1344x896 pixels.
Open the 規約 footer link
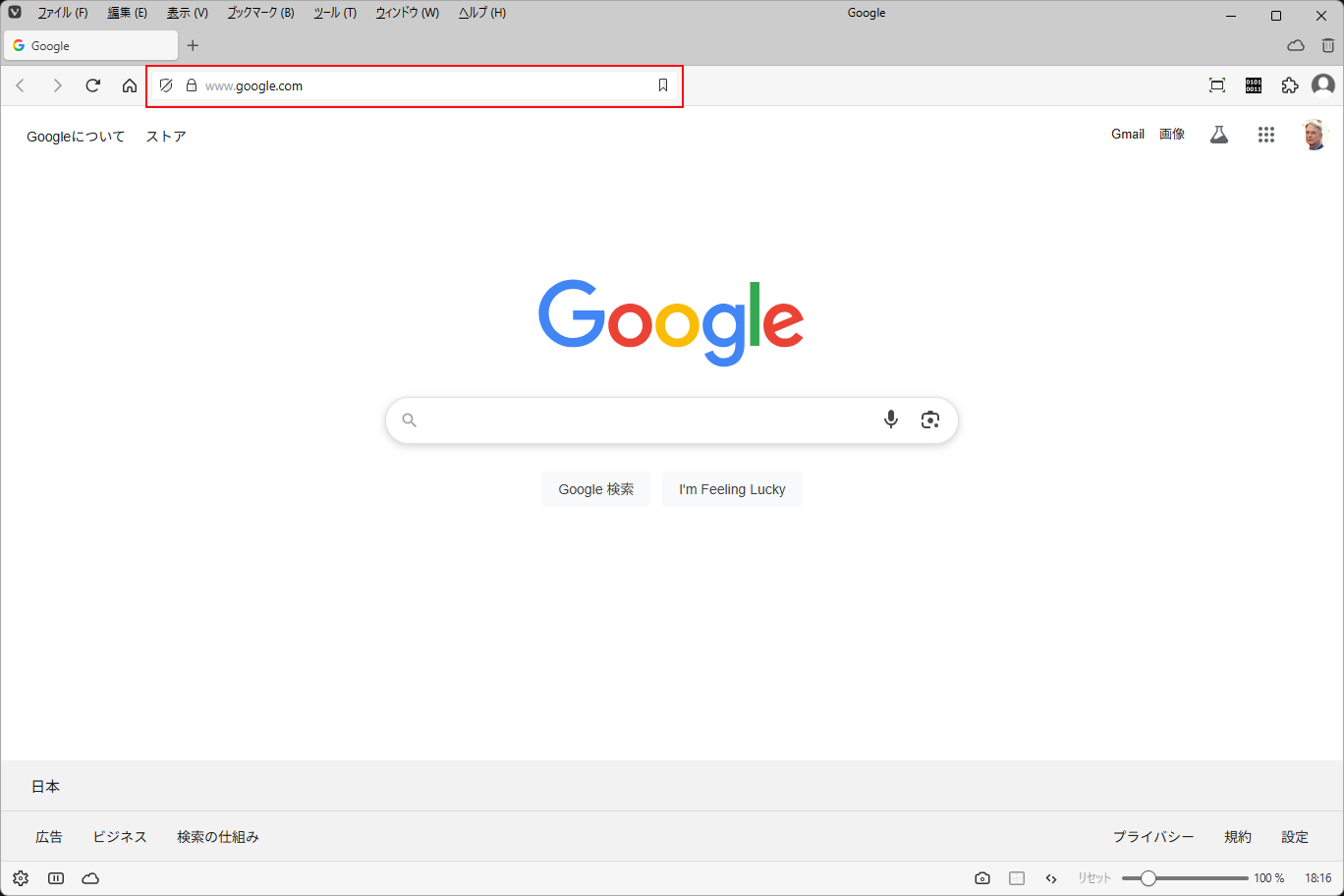pyautogui.click(x=1238, y=837)
